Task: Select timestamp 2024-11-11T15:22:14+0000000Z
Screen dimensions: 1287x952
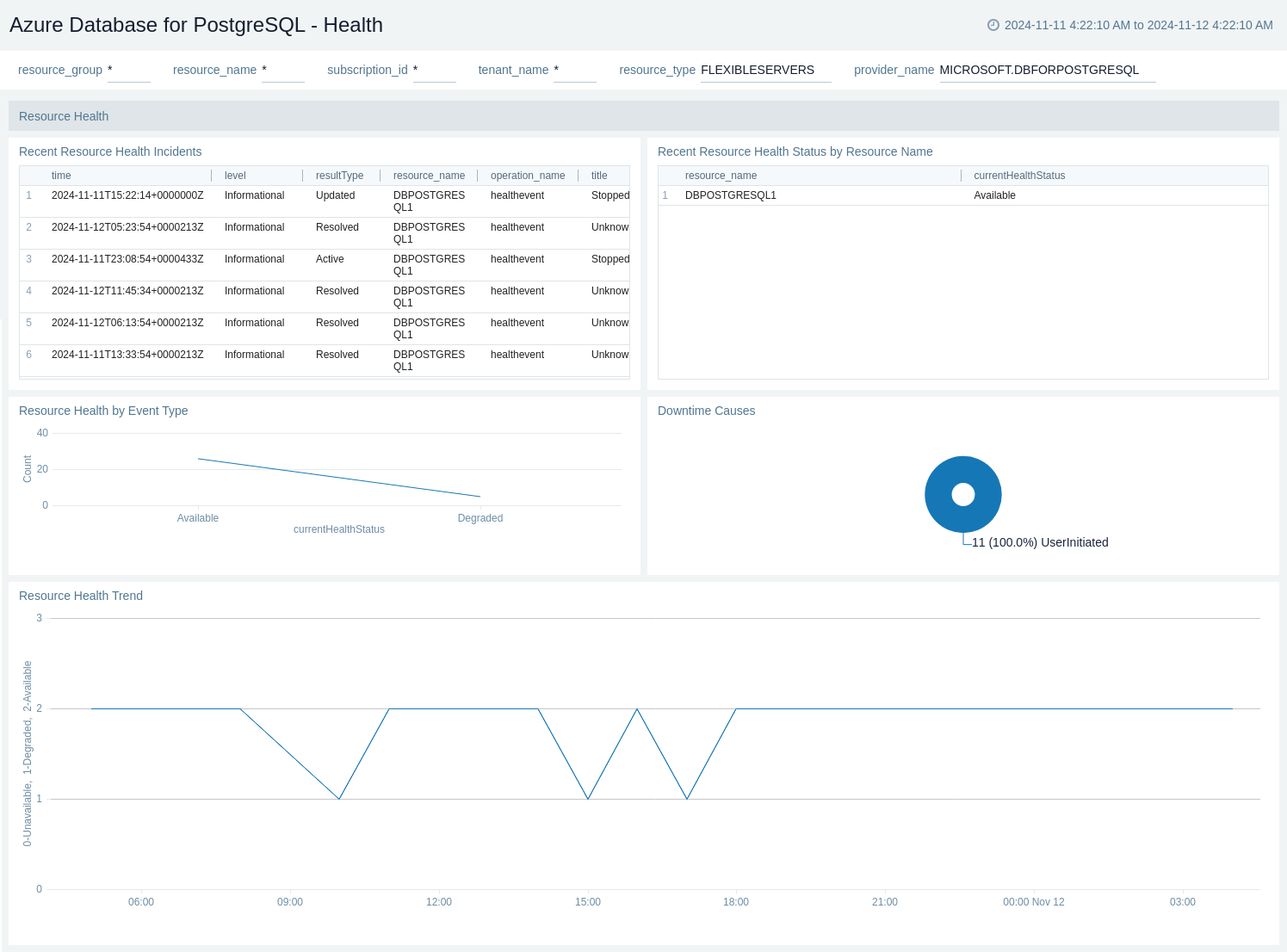Action: tap(127, 195)
